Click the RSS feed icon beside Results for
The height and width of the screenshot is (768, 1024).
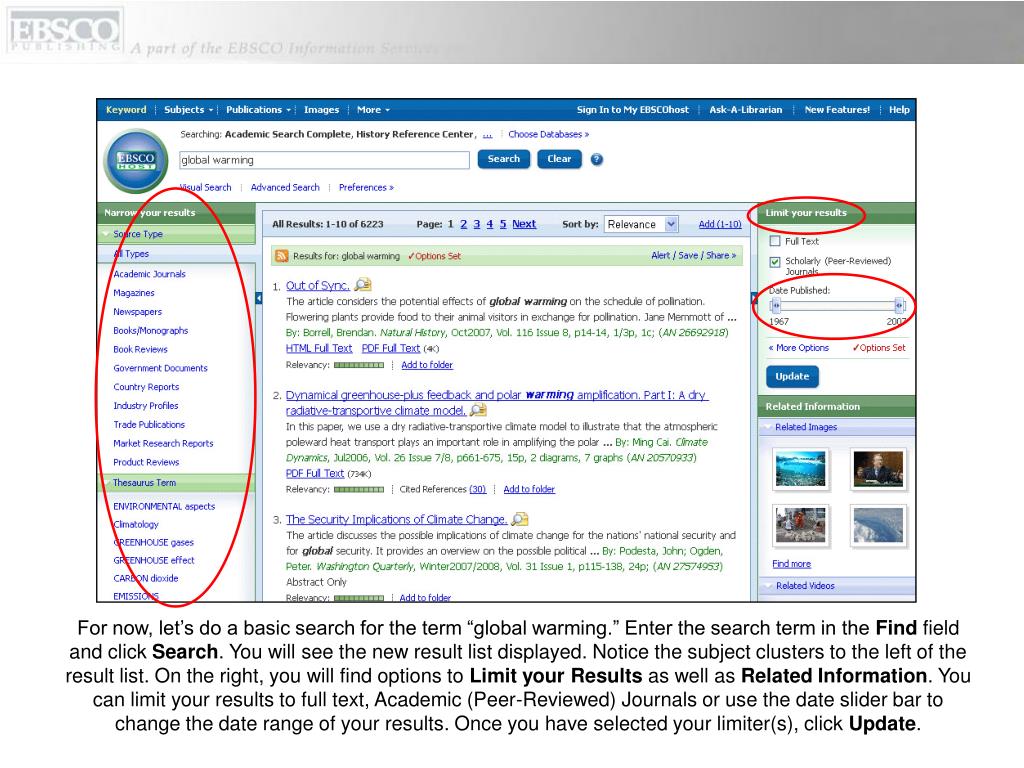[x=281, y=256]
